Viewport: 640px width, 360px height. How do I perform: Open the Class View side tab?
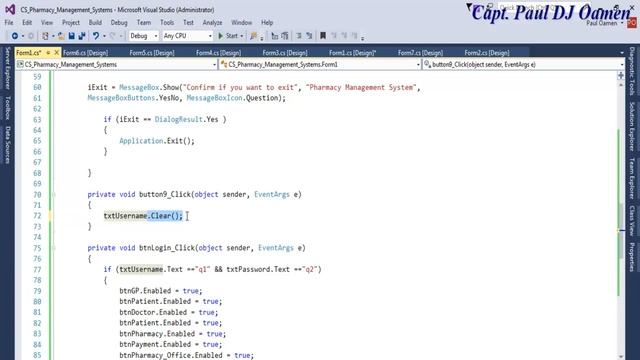point(632,221)
